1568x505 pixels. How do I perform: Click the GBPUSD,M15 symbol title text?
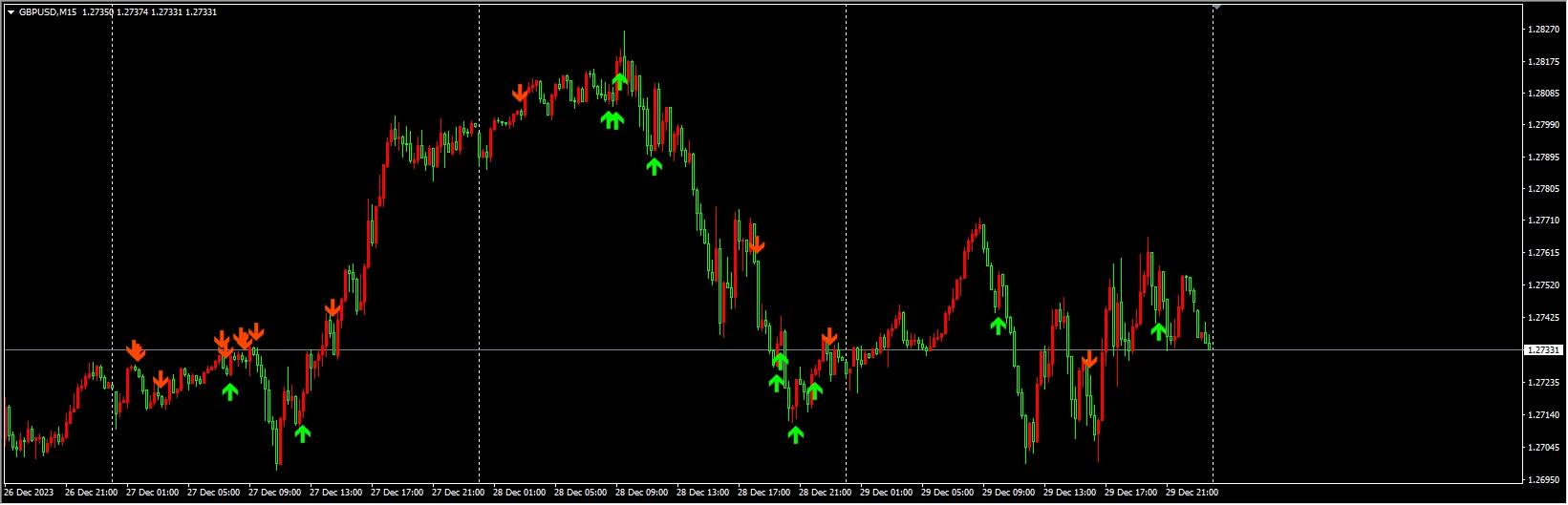coord(48,12)
